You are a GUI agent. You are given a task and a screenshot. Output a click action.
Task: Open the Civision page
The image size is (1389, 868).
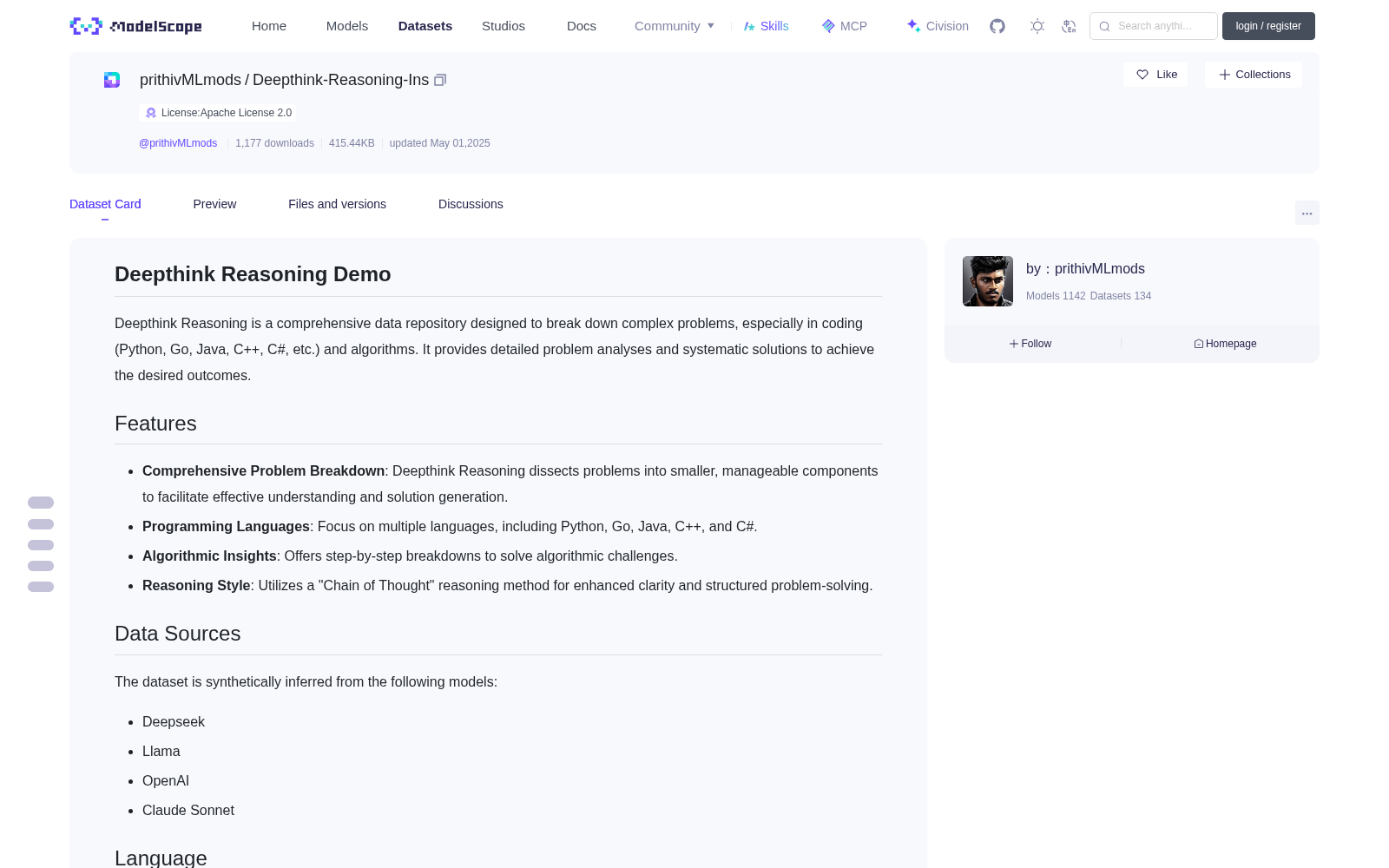point(938,26)
